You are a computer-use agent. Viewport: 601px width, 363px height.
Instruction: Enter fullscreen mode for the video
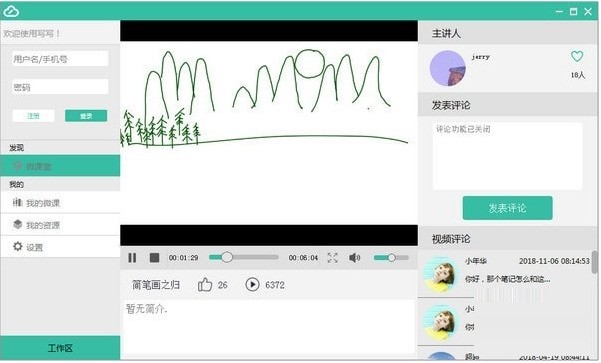point(333,258)
